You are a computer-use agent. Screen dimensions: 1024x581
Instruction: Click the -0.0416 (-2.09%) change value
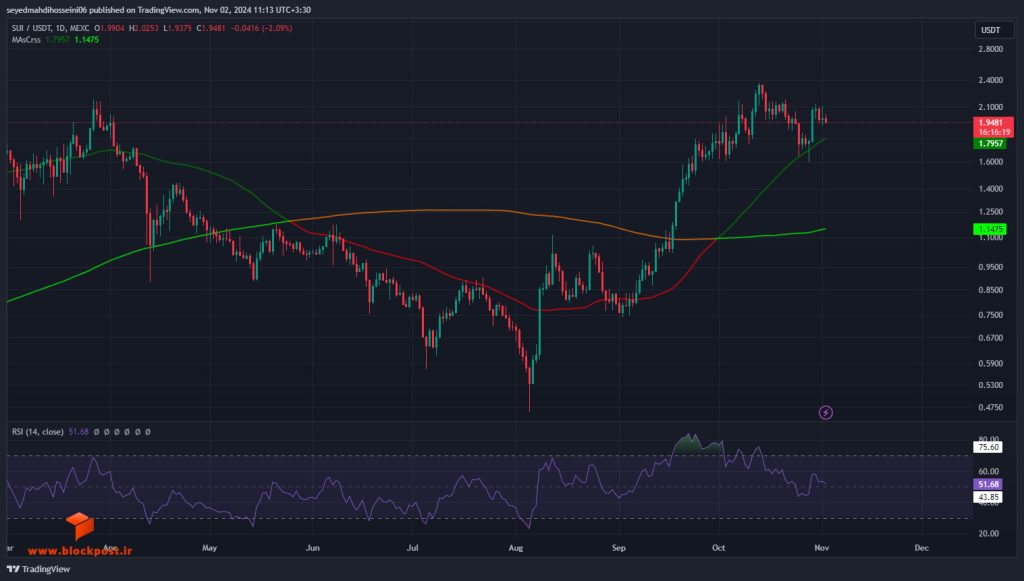[261, 28]
